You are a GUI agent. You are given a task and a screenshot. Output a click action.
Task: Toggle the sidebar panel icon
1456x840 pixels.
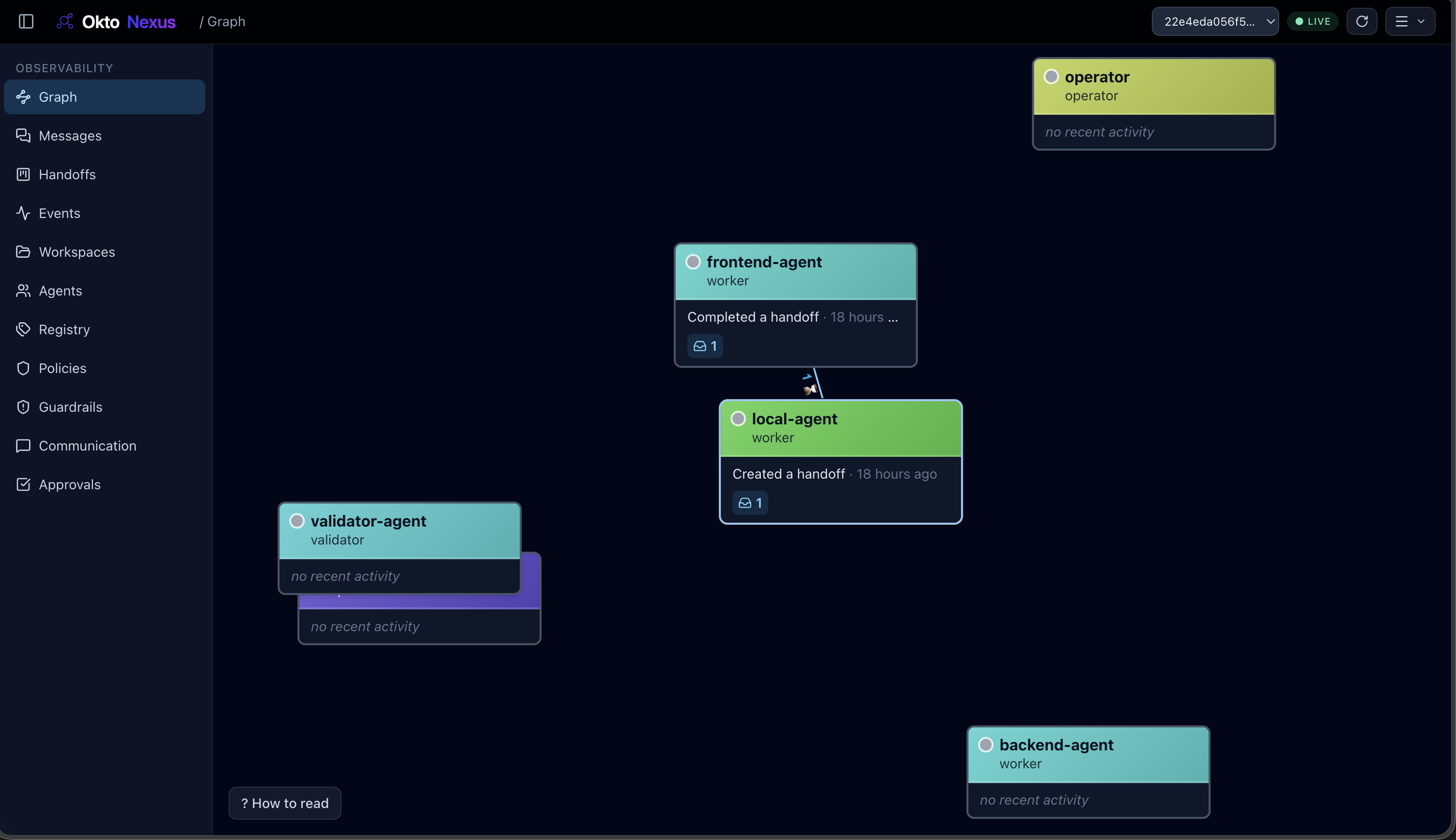tap(26, 21)
